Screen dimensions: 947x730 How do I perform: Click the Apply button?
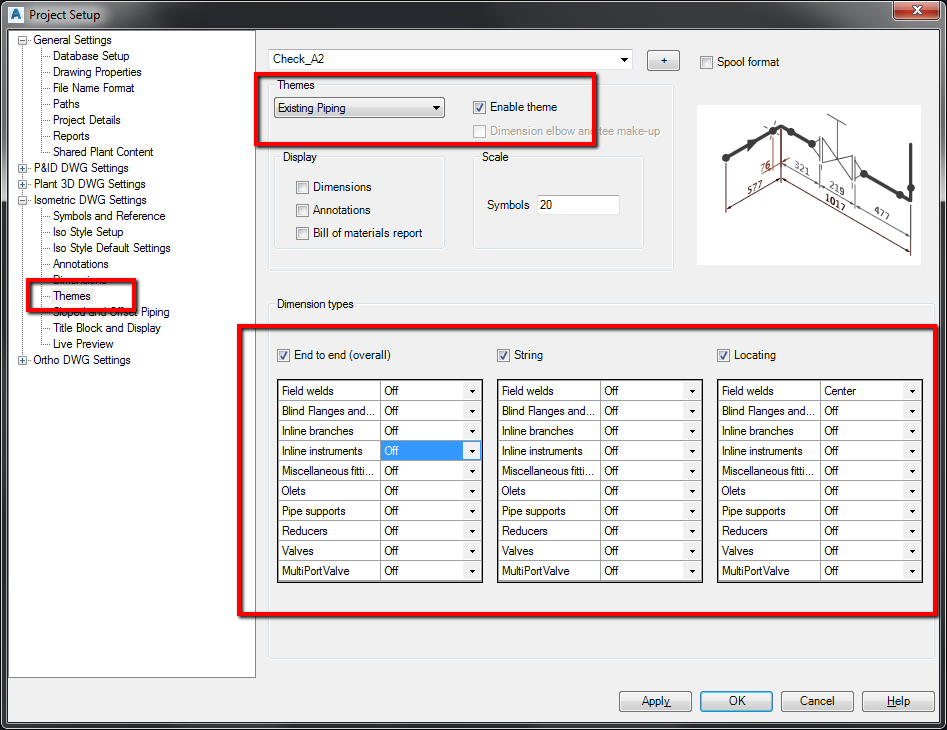coord(655,701)
